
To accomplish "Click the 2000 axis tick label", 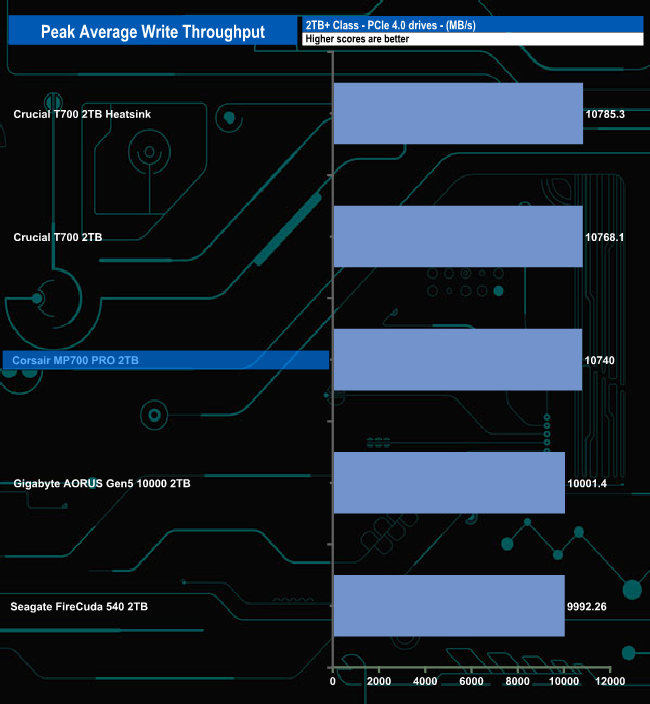I will tap(379, 681).
